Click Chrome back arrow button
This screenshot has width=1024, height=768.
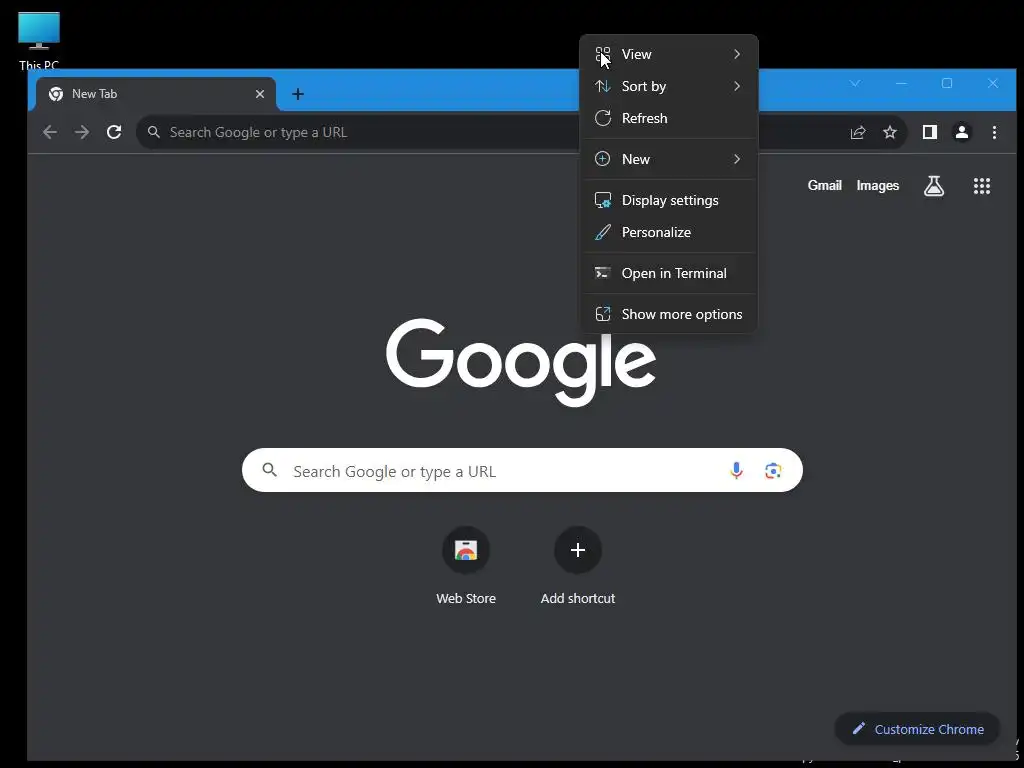pos(50,133)
